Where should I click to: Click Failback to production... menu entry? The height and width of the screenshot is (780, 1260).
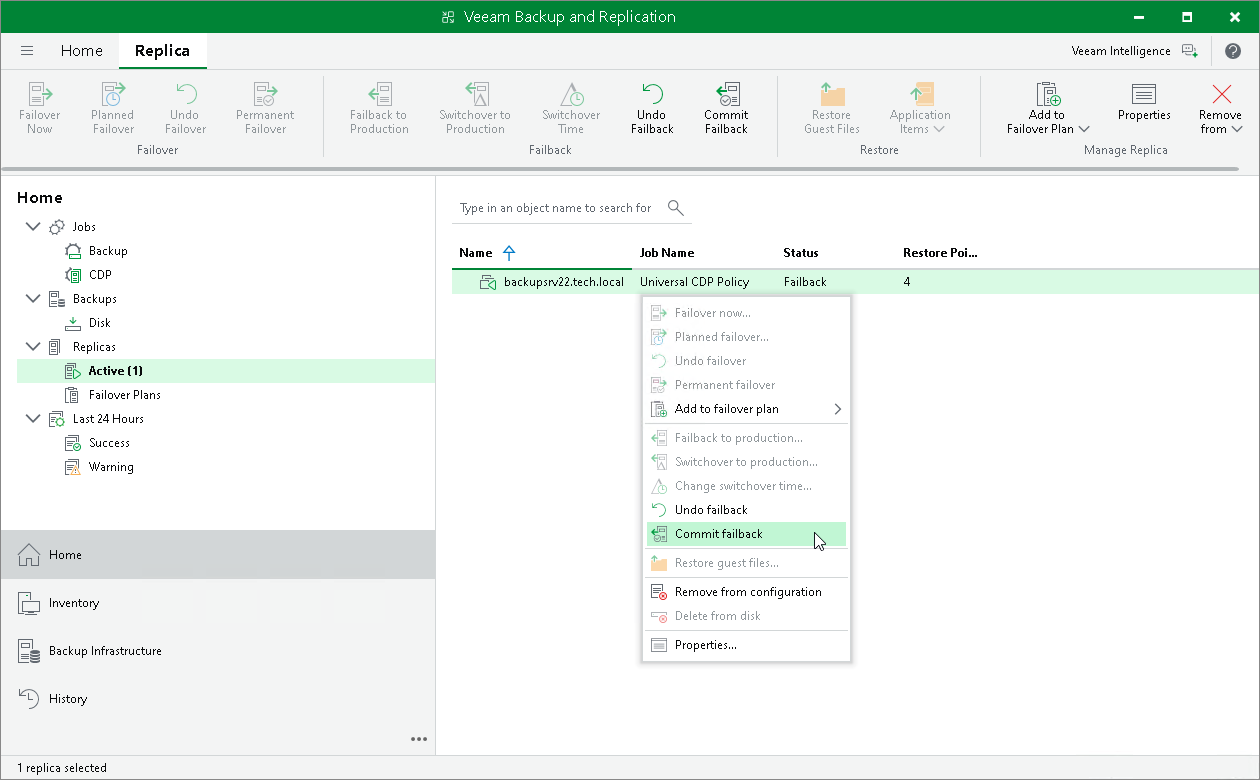click(747, 438)
